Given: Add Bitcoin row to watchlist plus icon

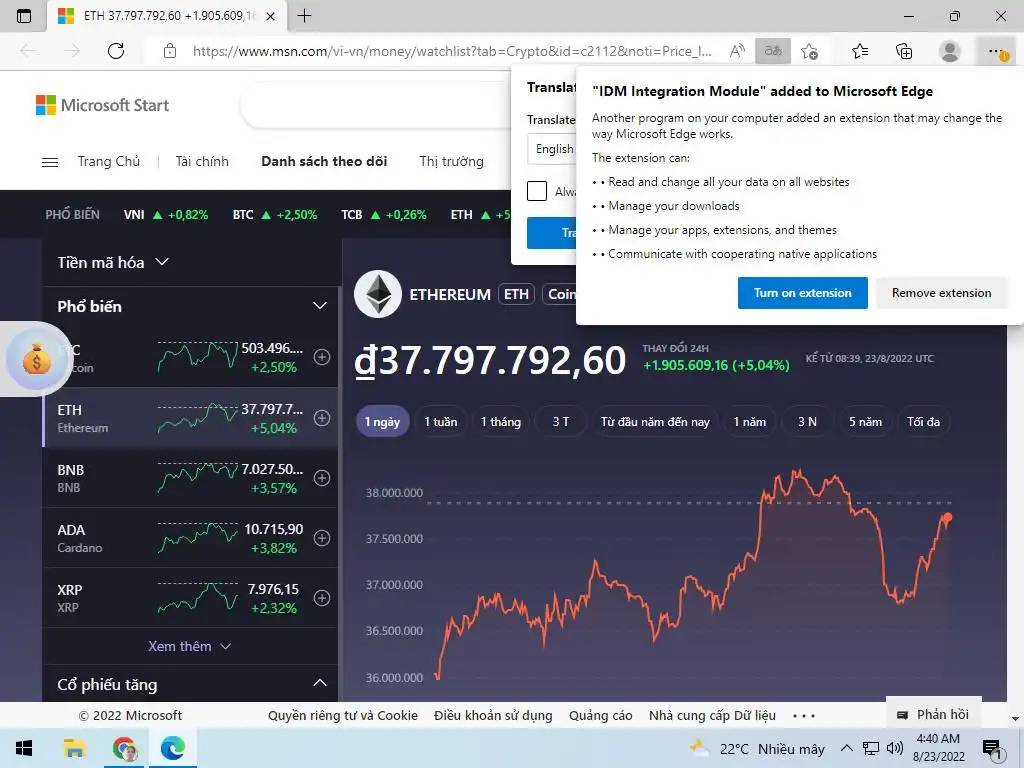Looking at the screenshot, I should pos(322,357).
